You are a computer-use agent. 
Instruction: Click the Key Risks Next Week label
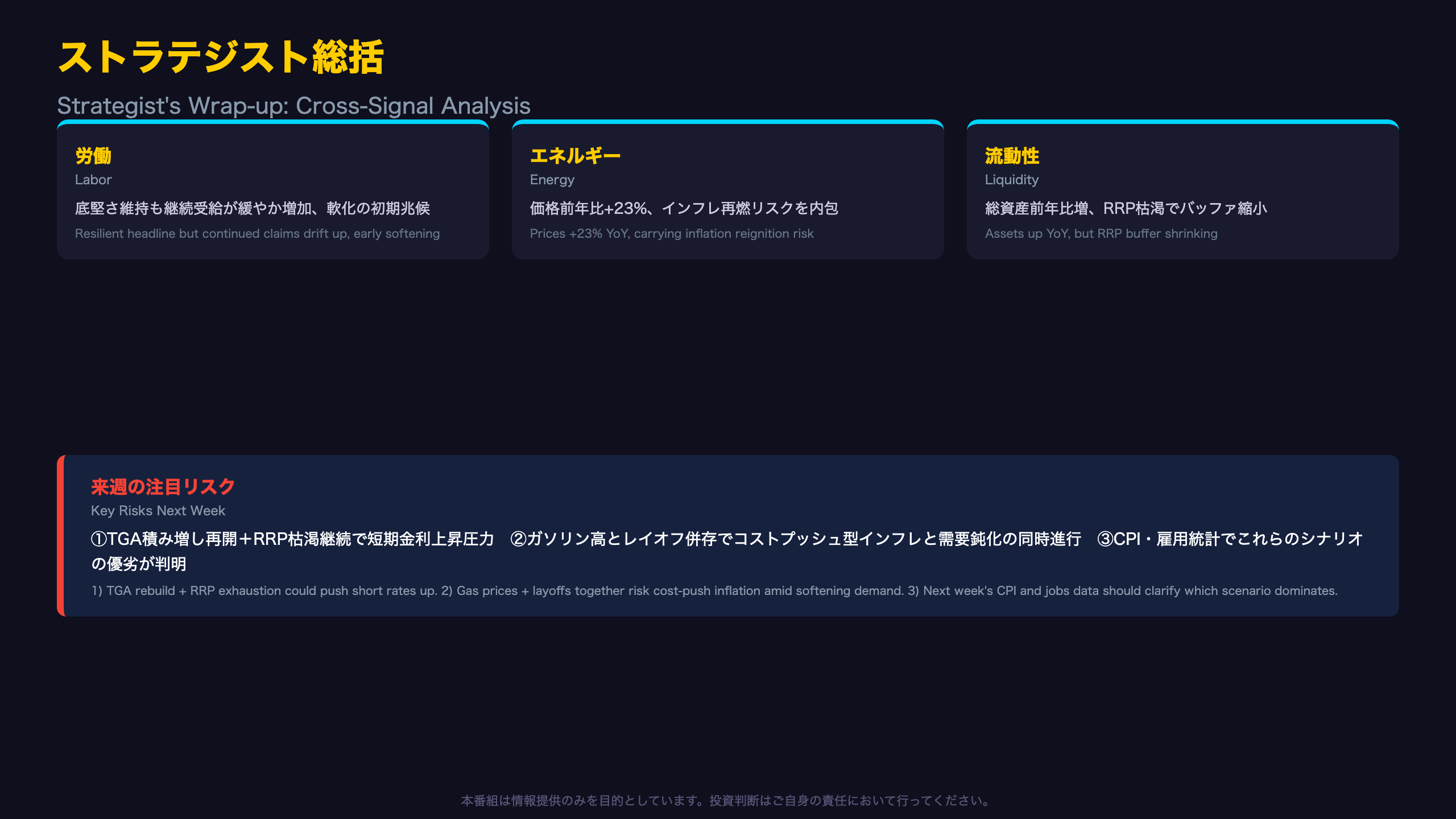coord(158,511)
